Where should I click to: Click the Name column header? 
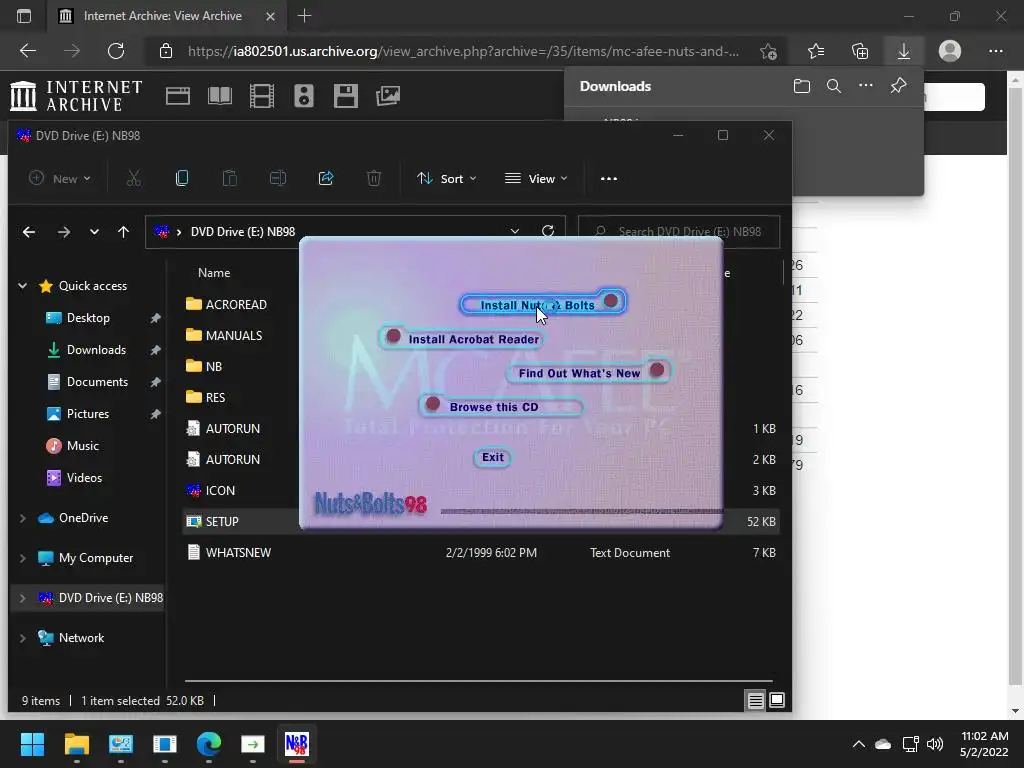click(x=214, y=273)
